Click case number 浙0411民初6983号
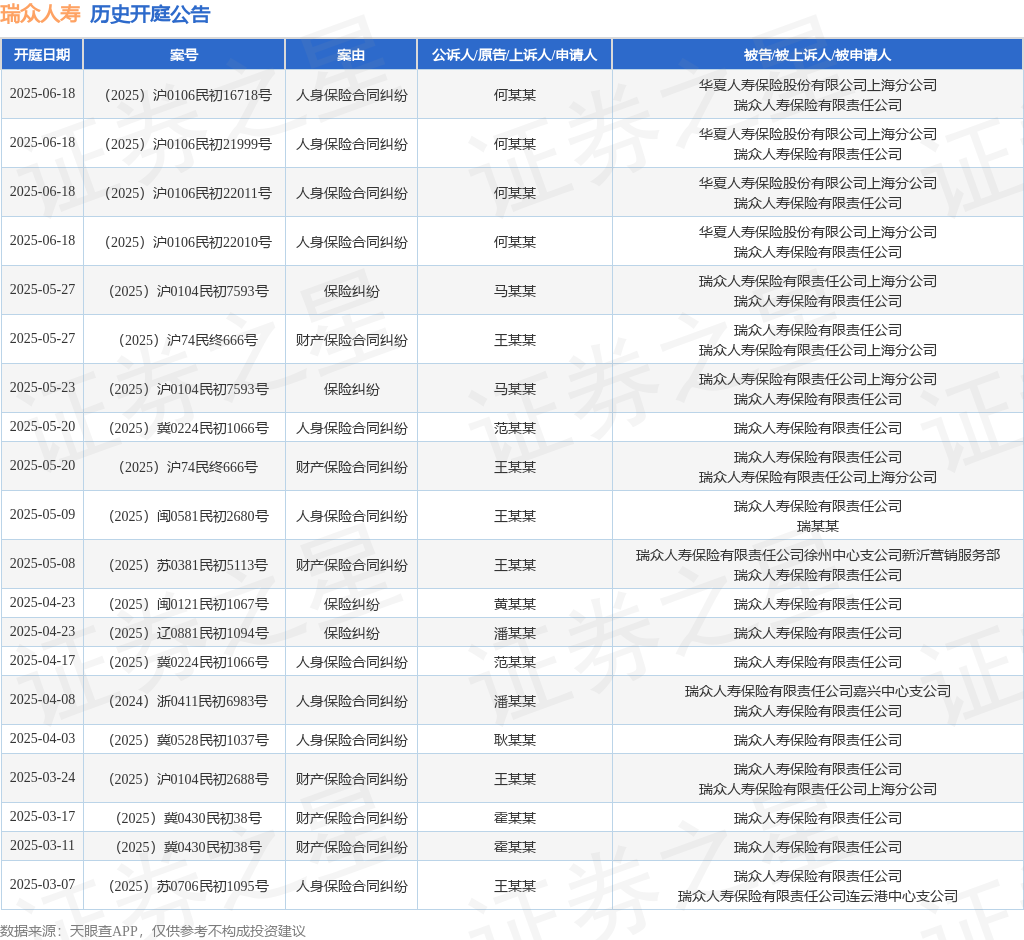This screenshot has height=940, width=1024. [x=188, y=701]
